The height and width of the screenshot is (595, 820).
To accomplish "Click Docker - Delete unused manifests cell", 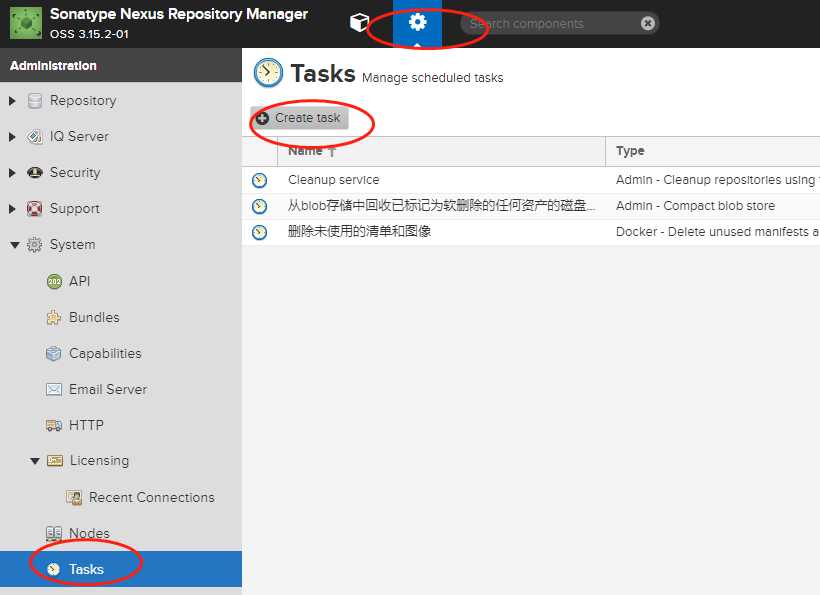I will pos(718,232).
